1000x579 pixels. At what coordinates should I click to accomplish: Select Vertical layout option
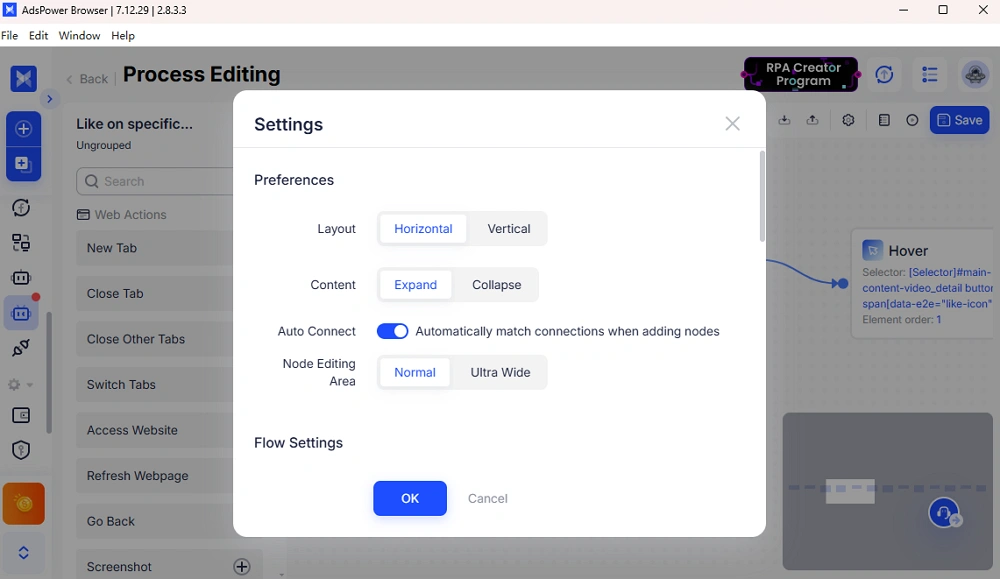point(508,228)
